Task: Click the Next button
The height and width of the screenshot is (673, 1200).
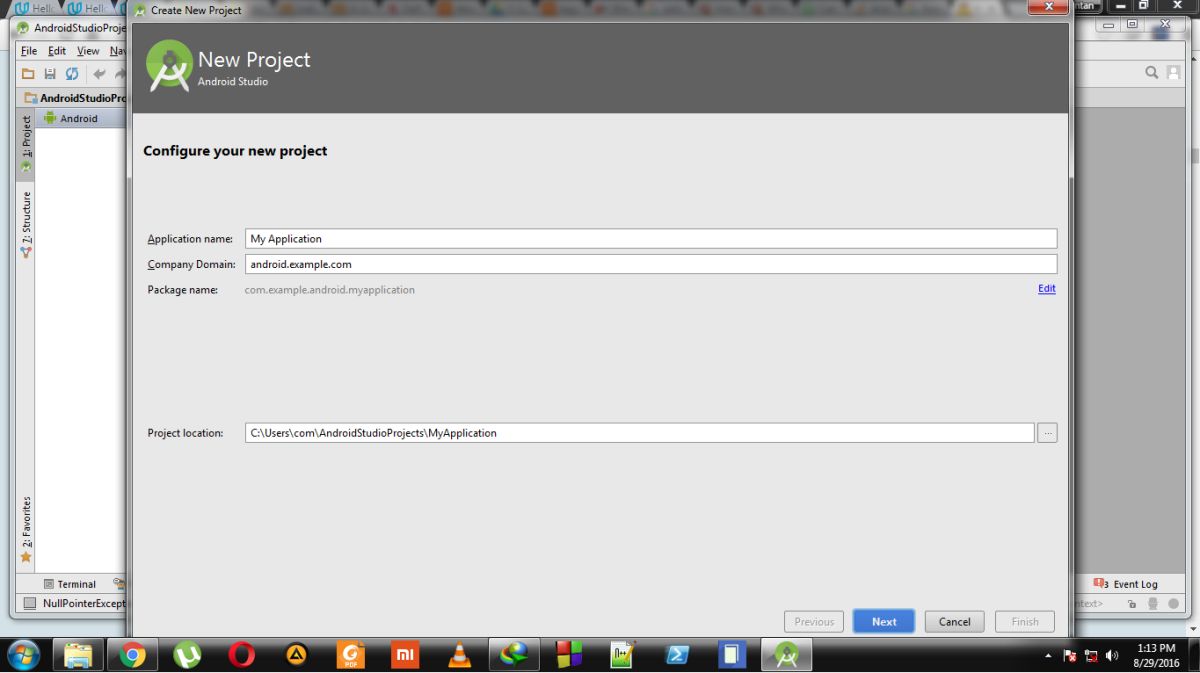Action: coord(884,621)
